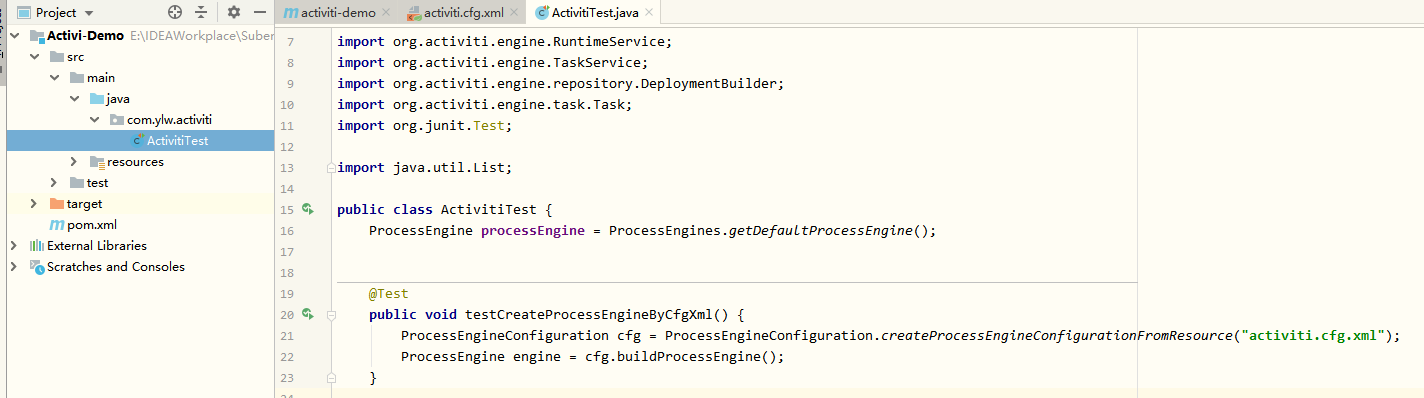Click the collapse all icon in Project panel
1424x398 pixels.
tap(201, 12)
